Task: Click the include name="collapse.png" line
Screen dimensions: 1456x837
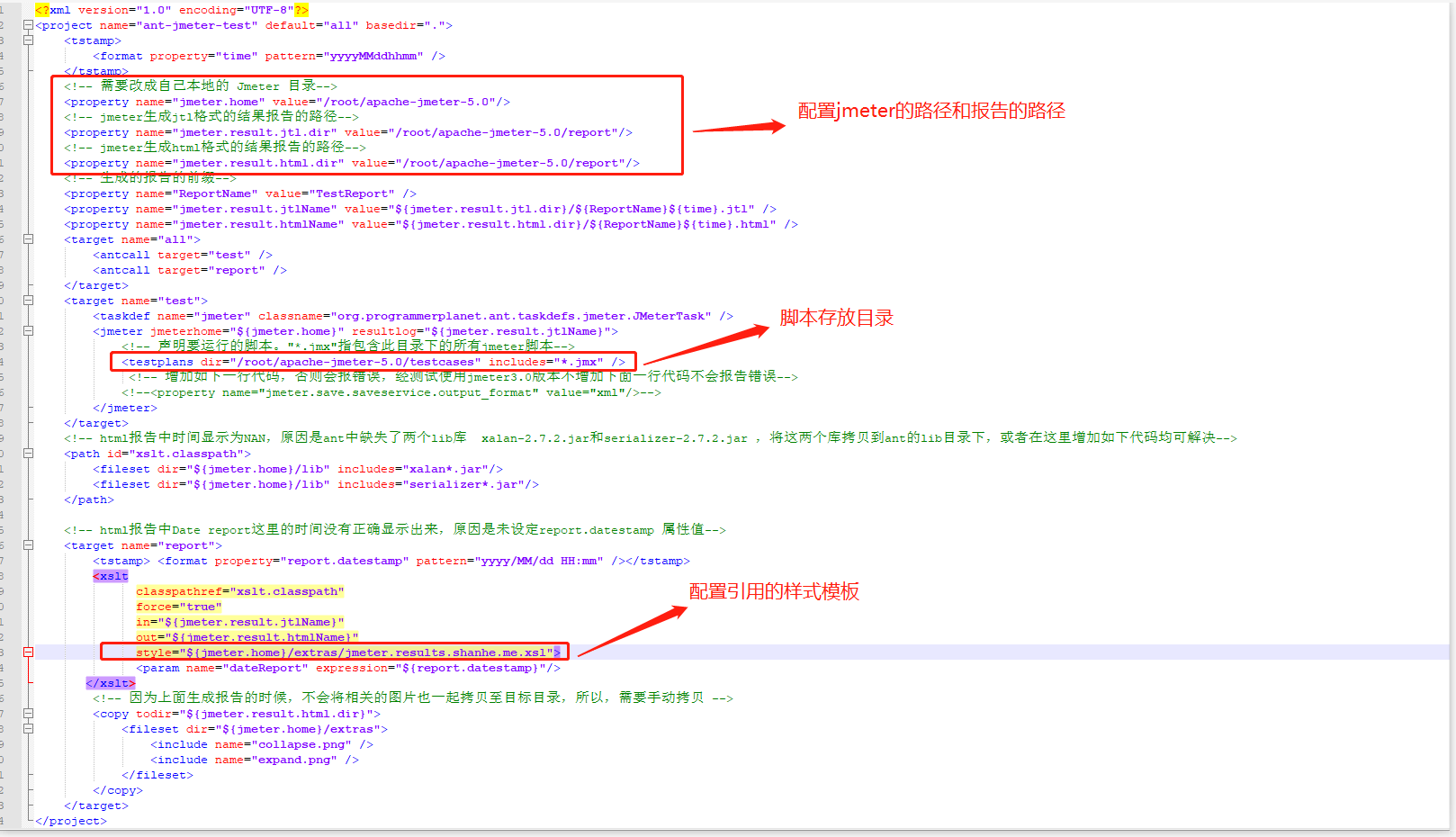Action: click(262, 744)
